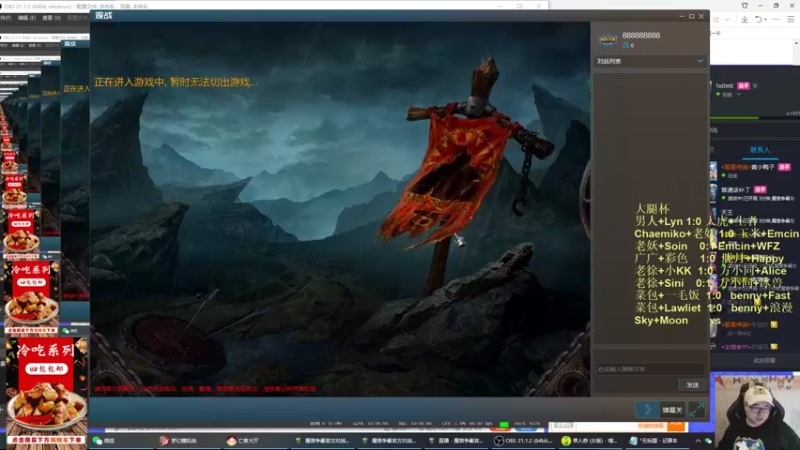Click the webcam feed thumbnail
This screenshot has height=450, width=800.
pyautogui.click(x=757, y=412)
